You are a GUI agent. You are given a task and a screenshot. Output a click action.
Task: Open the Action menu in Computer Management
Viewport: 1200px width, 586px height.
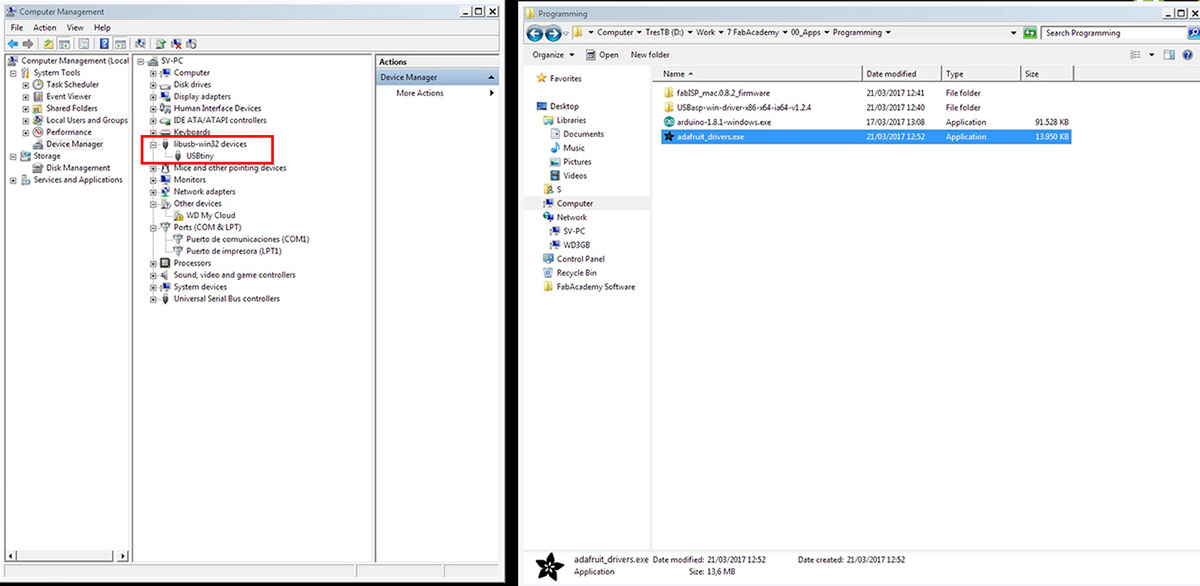(x=45, y=28)
